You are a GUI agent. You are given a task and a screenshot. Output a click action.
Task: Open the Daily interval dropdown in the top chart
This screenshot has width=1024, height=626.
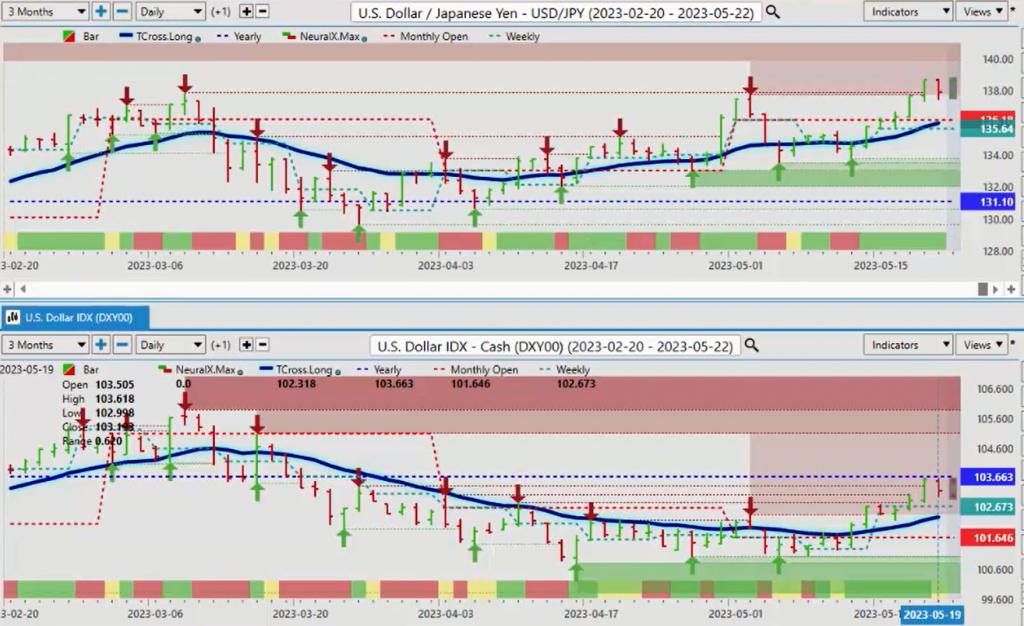[x=170, y=11]
